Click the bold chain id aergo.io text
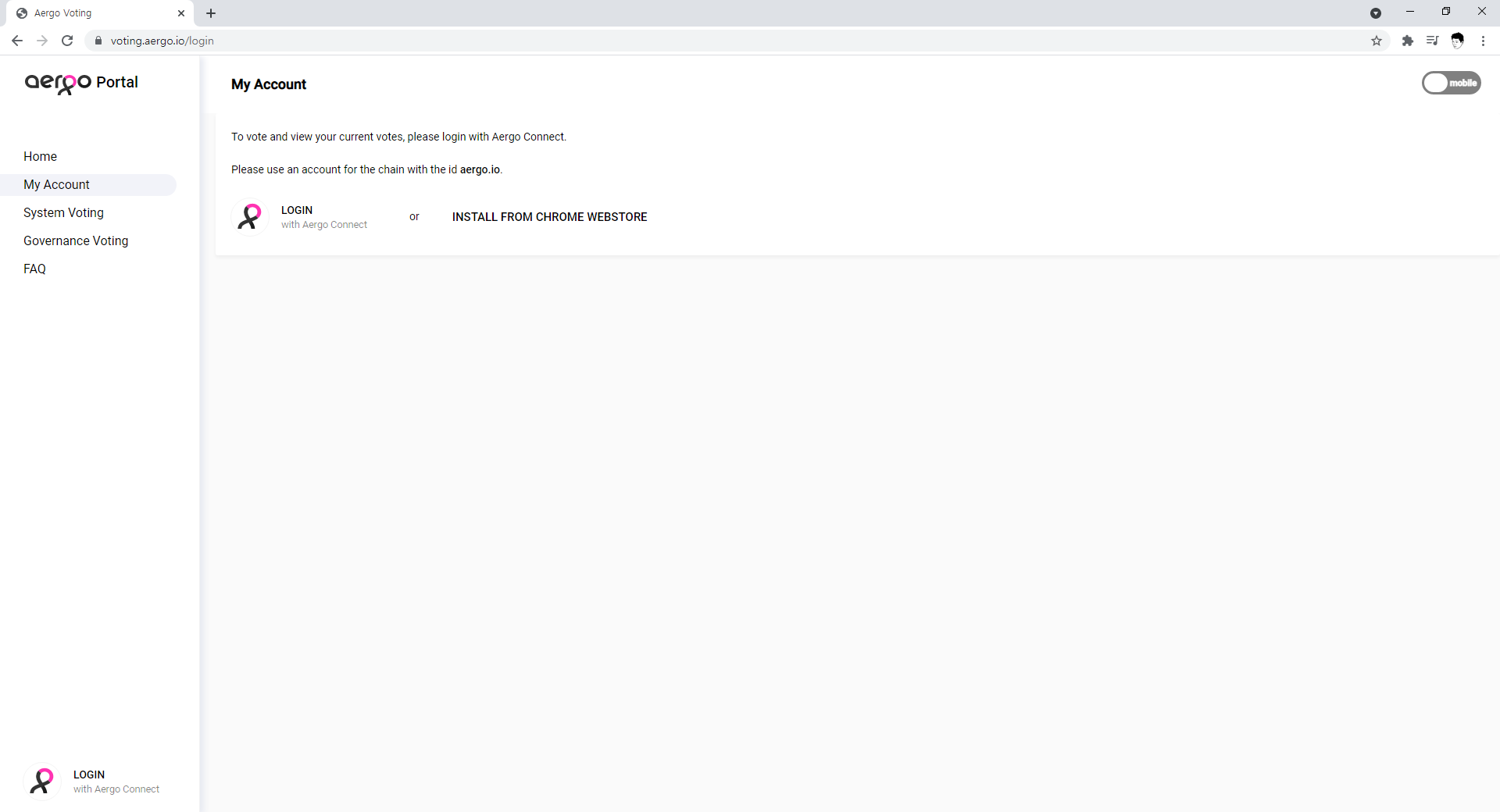This screenshot has height=812, width=1500. 480,169
